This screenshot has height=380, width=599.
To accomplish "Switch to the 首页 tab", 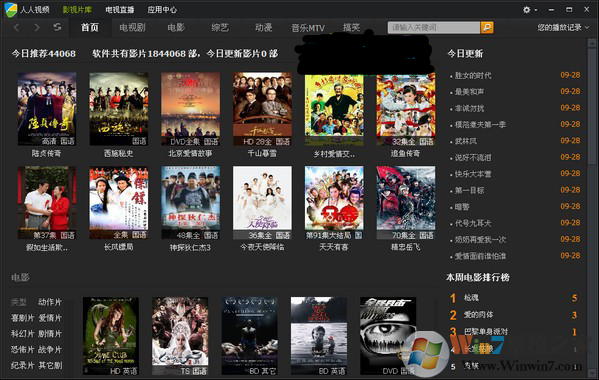I will [90, 27].
